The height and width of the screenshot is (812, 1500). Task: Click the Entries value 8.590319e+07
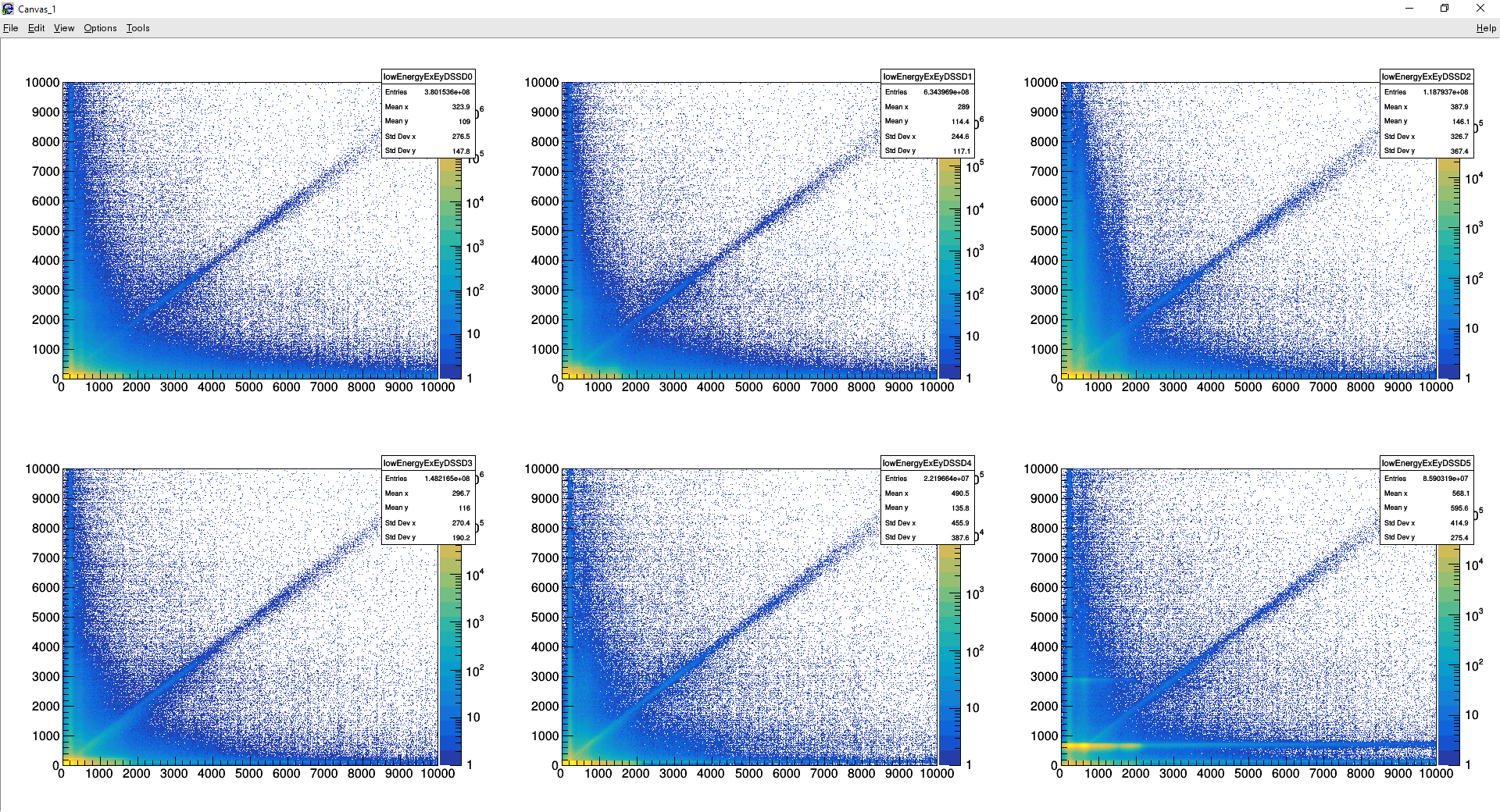(x=1445, y=479)
